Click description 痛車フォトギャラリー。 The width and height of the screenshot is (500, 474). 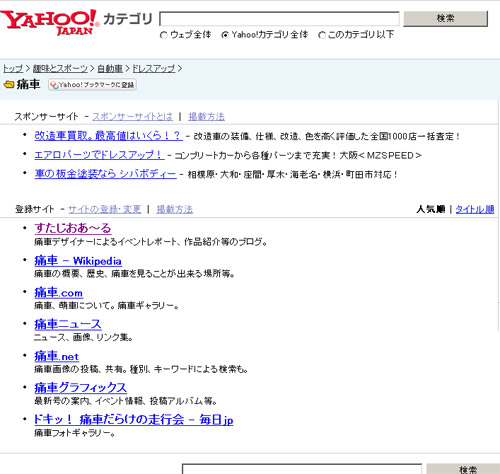(75, 433)
